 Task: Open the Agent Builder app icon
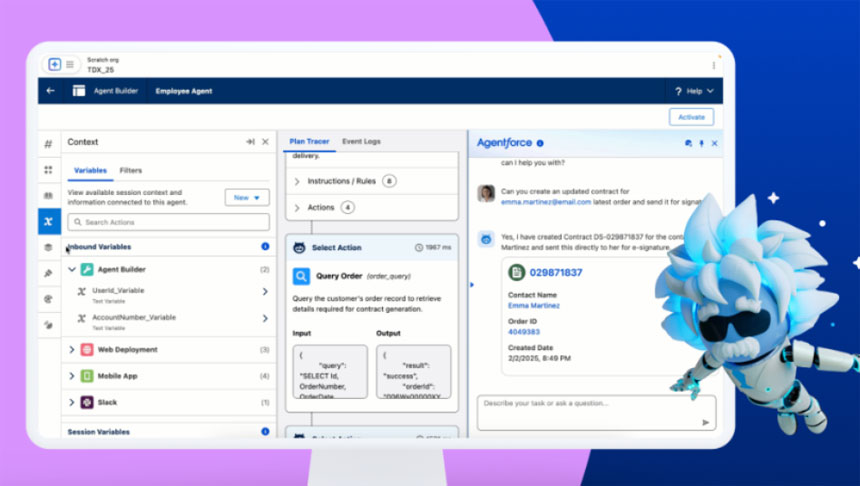(x=79, y=91)
